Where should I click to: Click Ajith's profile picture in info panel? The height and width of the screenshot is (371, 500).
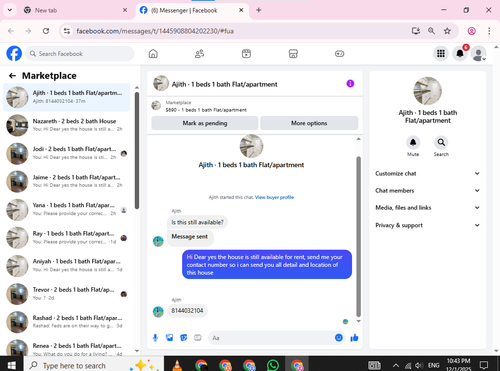coord(428,91)
